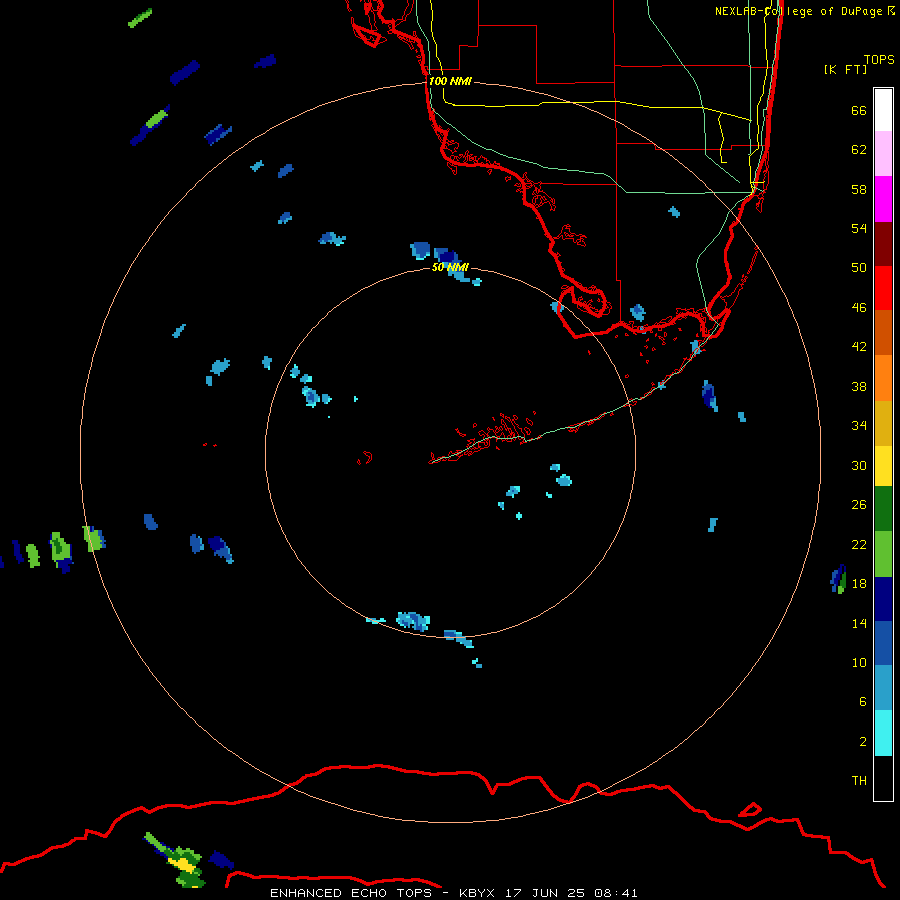Click the 14 legend value
The height and width of the screenshot is (900, 900).
(859, 623)
